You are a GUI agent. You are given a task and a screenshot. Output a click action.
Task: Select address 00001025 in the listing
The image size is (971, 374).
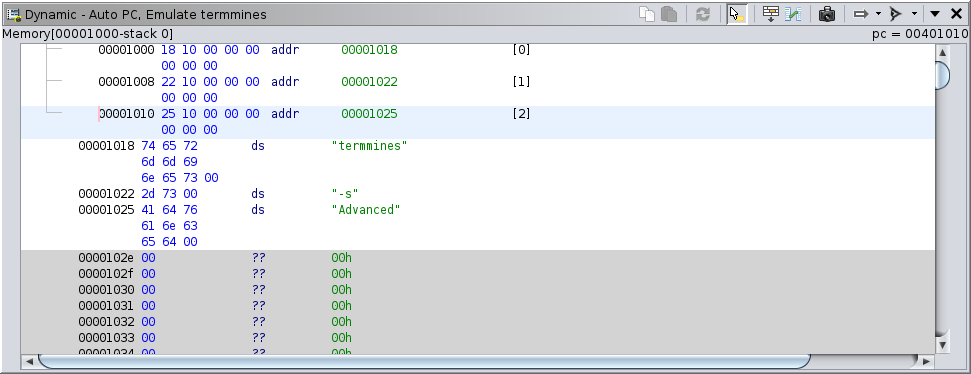pos(106,210)
